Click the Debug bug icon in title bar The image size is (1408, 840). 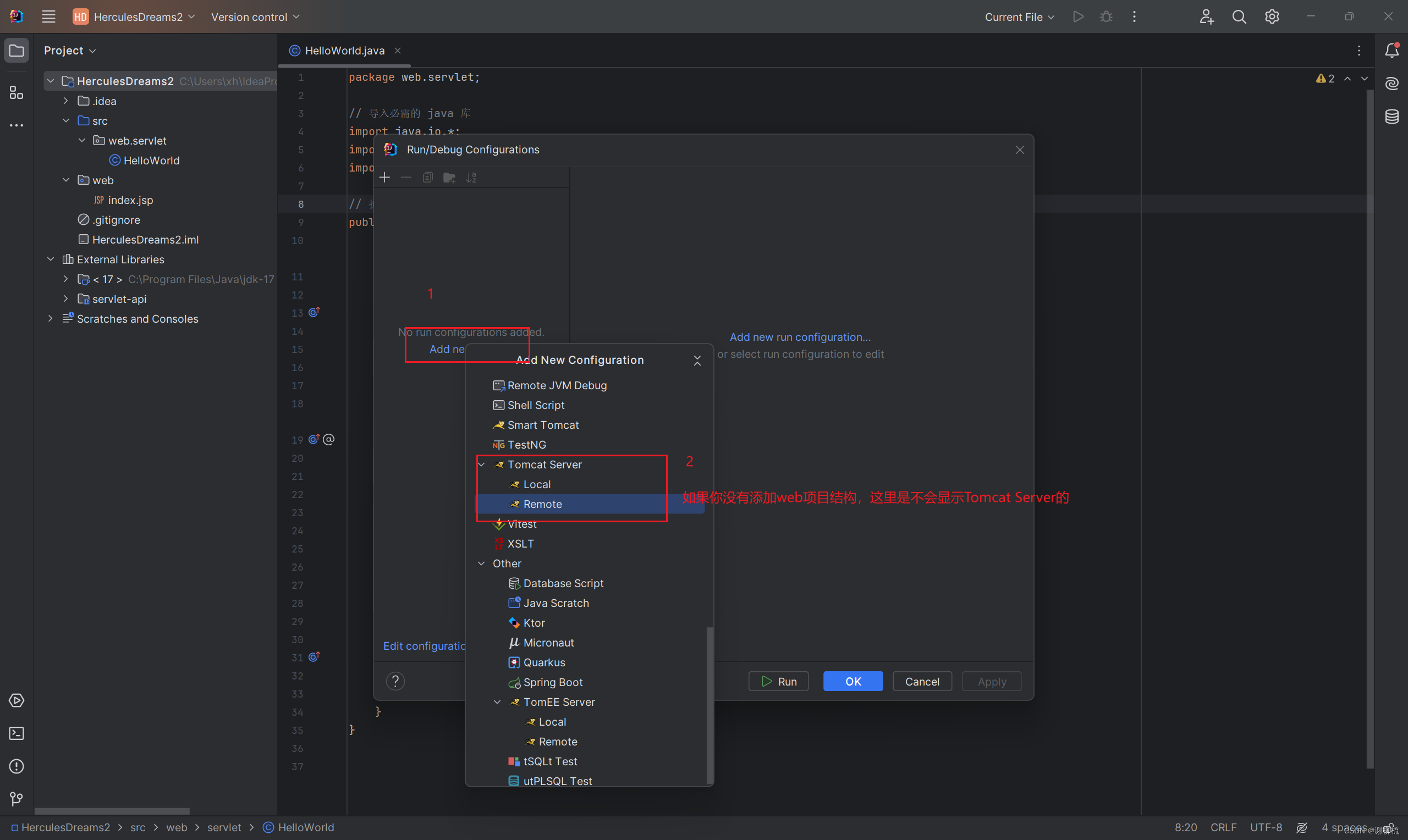[1105, 16]
